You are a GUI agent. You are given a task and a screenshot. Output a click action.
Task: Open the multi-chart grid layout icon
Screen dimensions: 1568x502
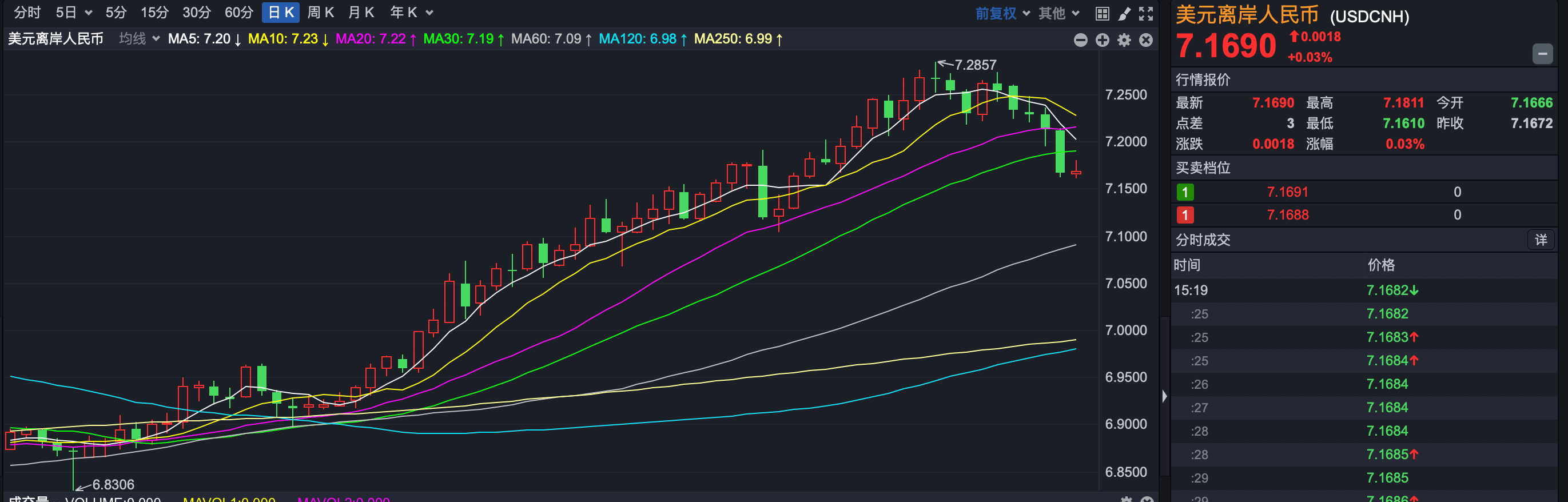1102,13
